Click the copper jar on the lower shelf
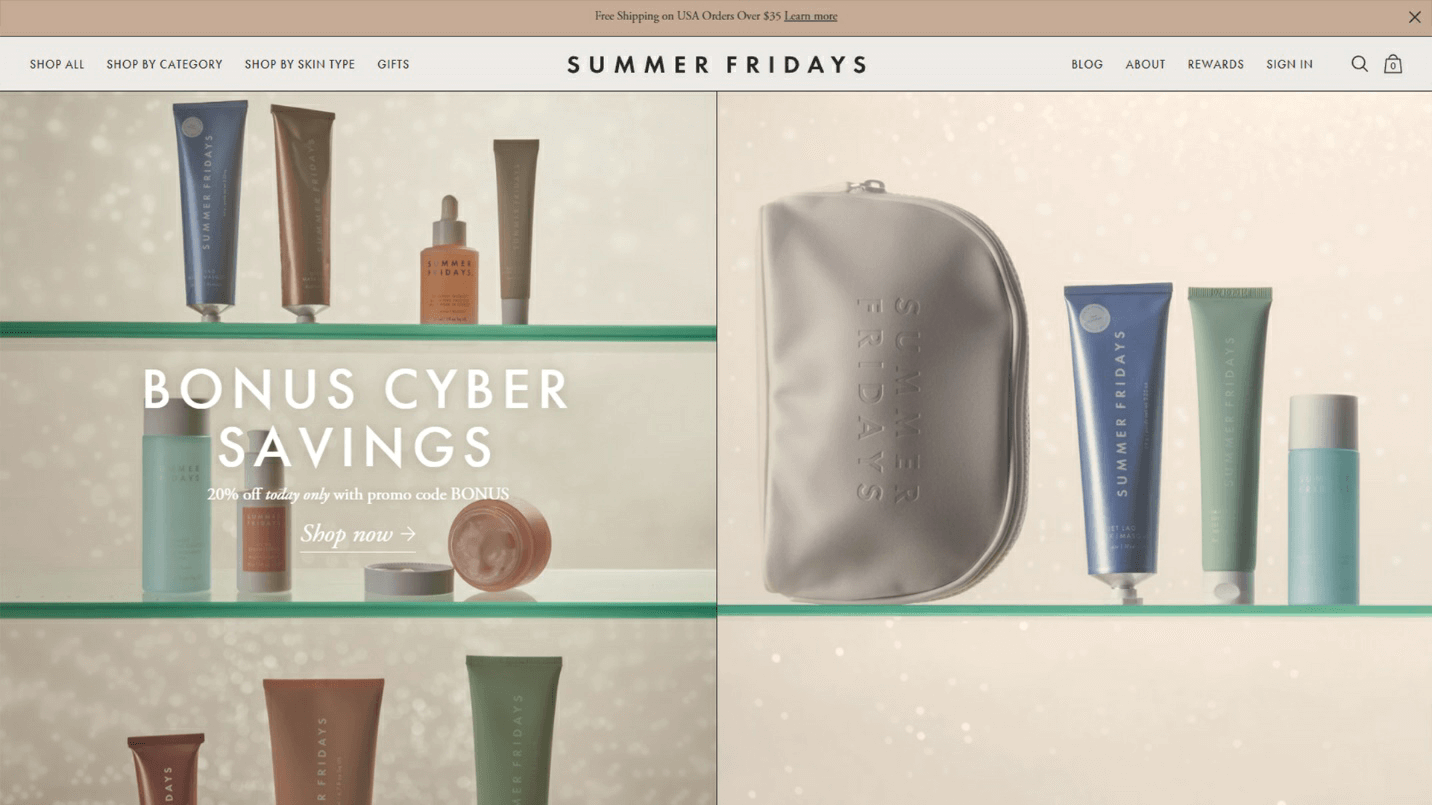The image size is (1432, 805). (x=499, y=545)
